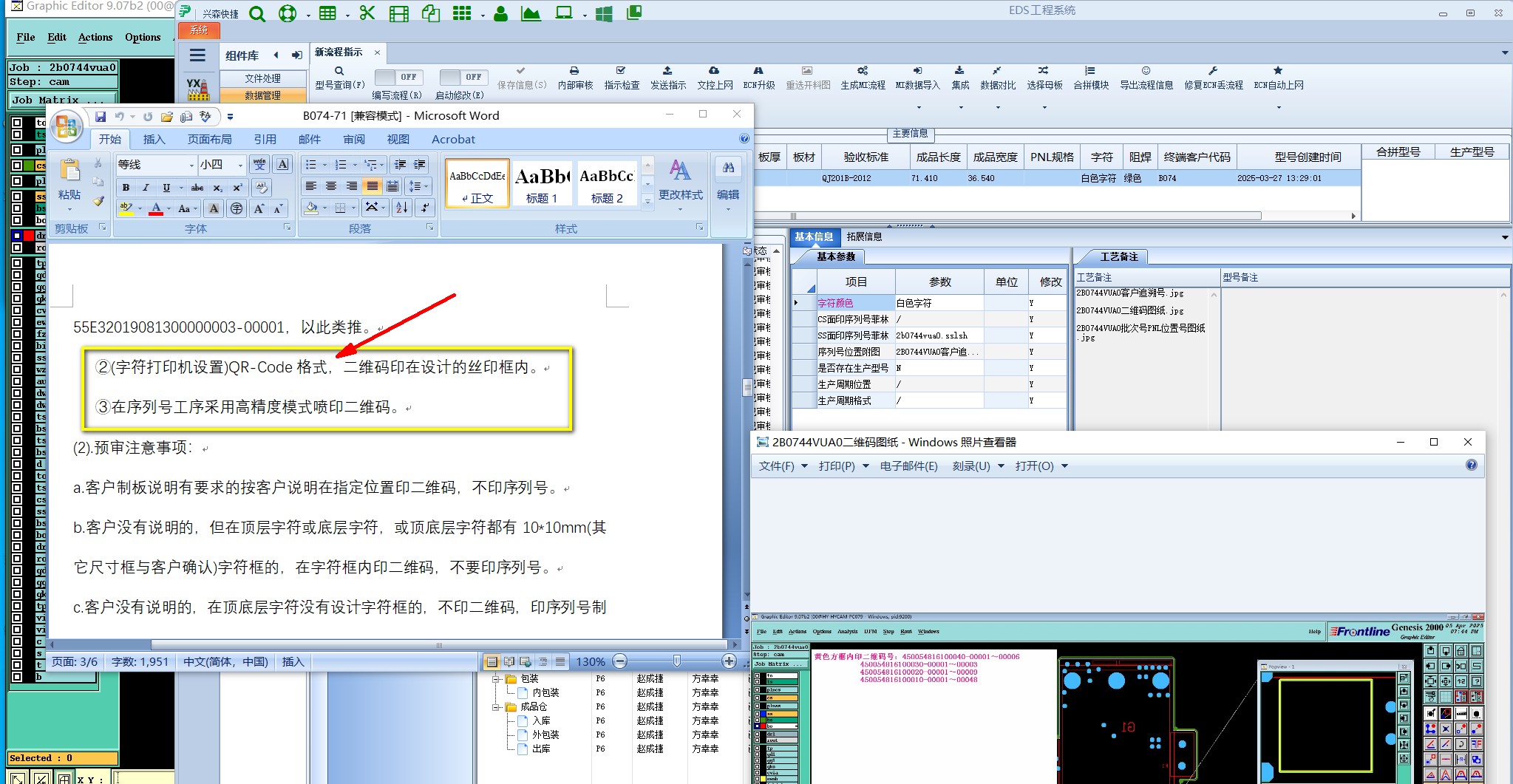
Task: Click the text highlight yellow color button
Action: tap(126, 209)
